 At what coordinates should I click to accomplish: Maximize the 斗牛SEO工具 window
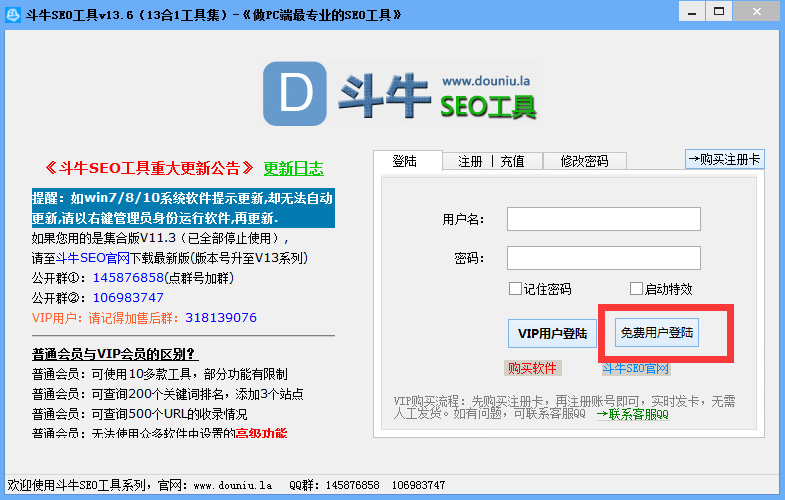(x=719, y=12)
